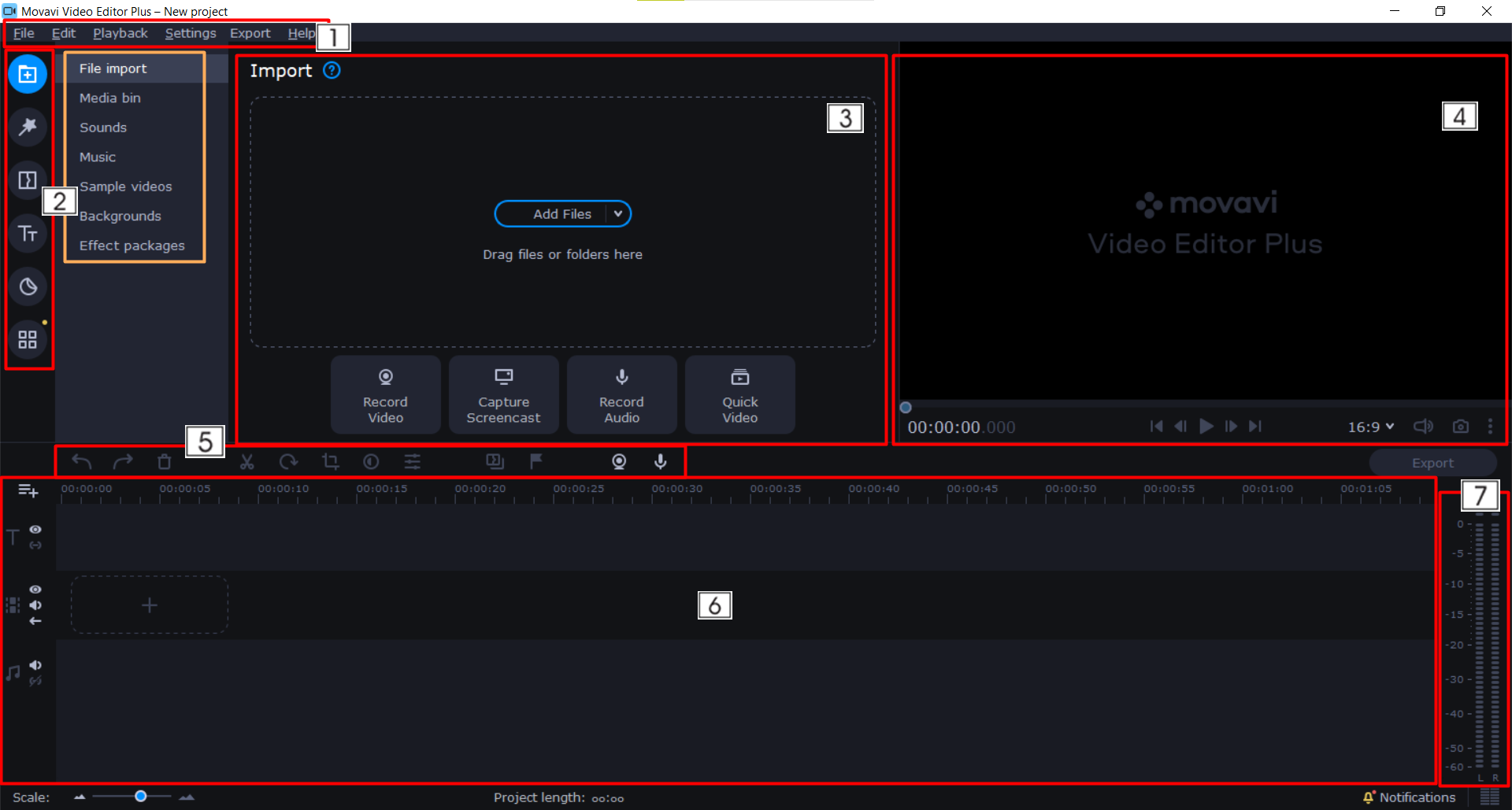Click the Rotate clip icon

289,461
